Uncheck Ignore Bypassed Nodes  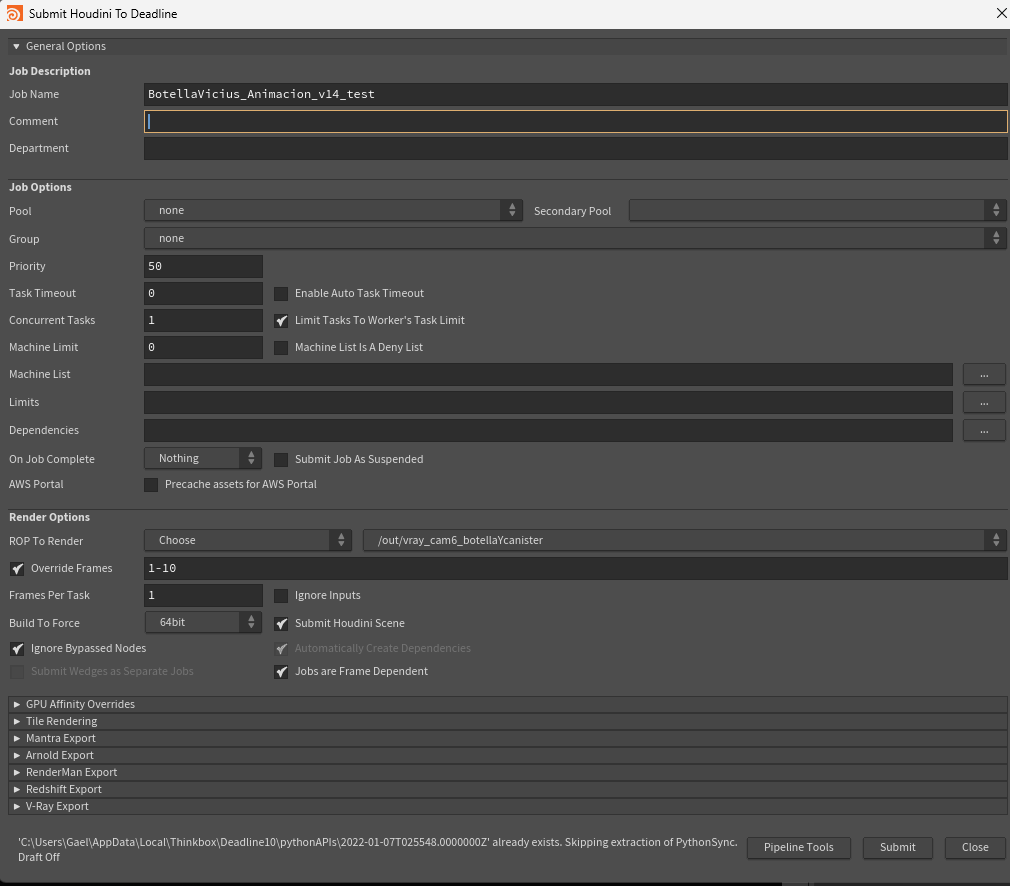click(17, 649)
